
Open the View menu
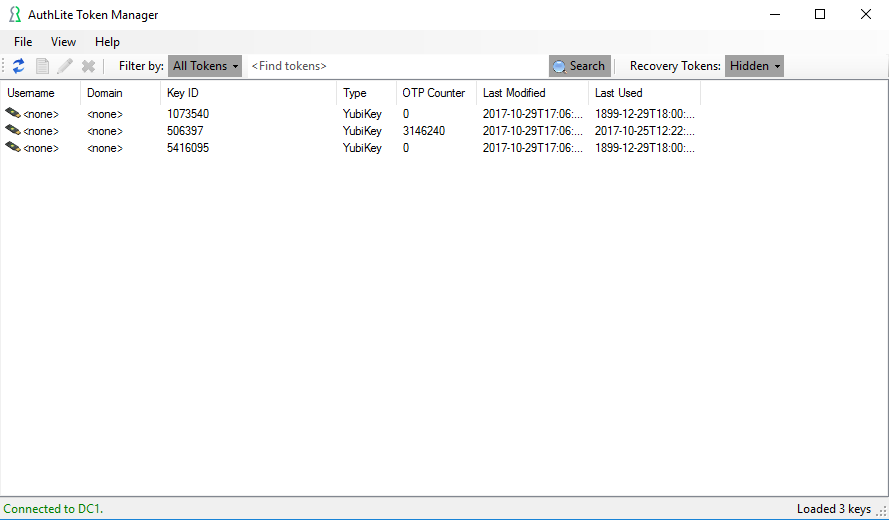pyautogui.click(x=63, y=42)
